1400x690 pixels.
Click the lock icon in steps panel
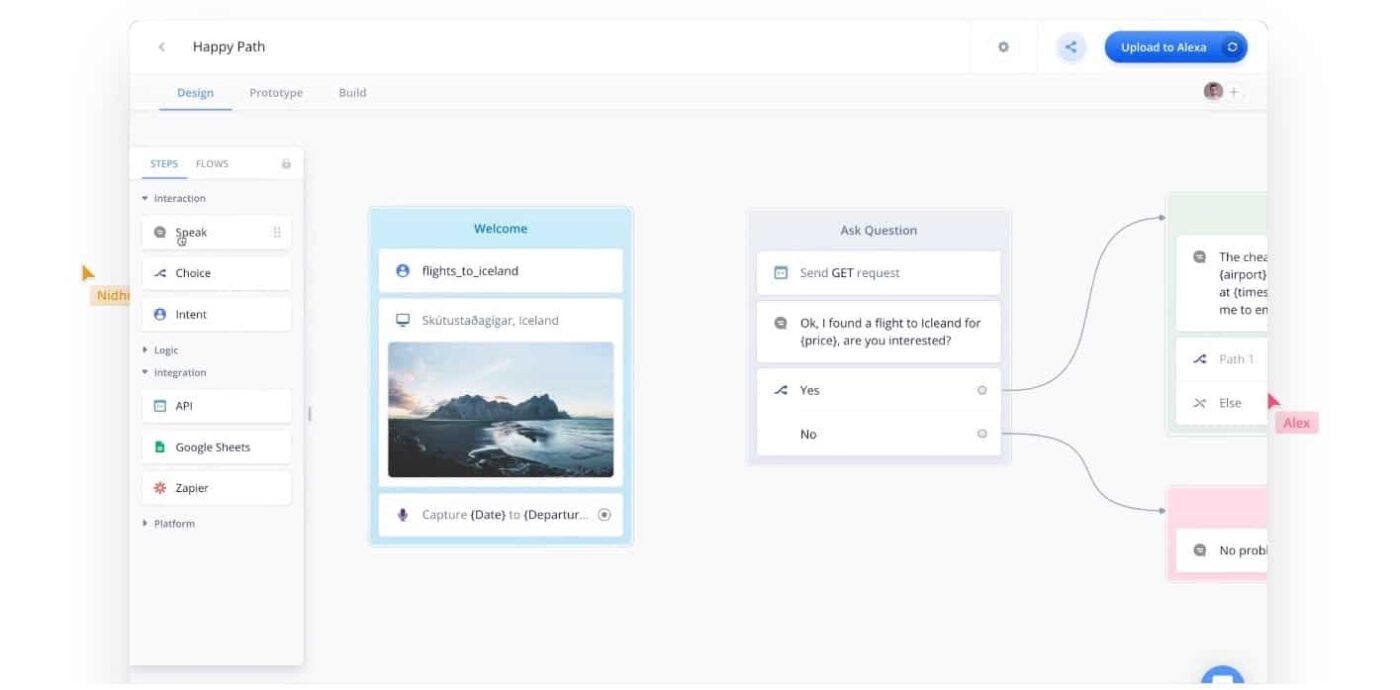click(286, 164)
